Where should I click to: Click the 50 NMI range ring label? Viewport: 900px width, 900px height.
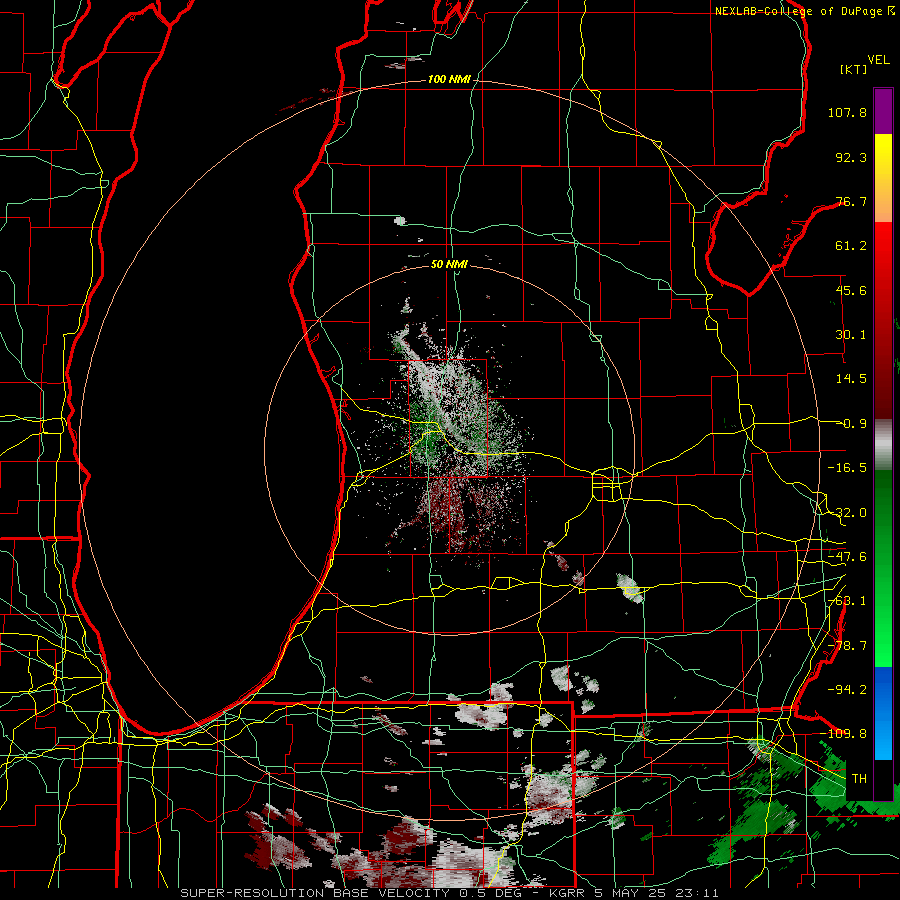449,264
